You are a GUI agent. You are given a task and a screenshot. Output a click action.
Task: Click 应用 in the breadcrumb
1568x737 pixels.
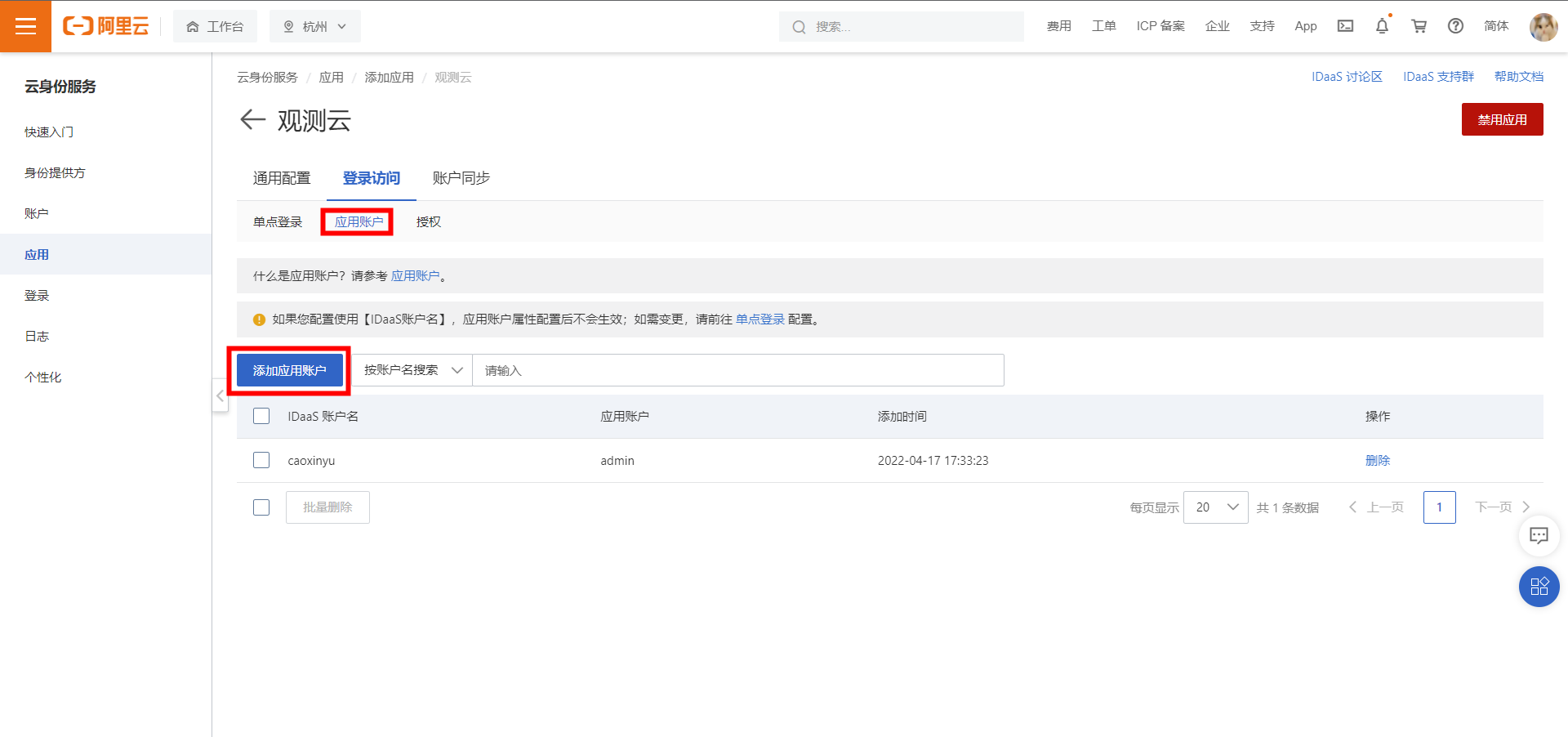332,78
